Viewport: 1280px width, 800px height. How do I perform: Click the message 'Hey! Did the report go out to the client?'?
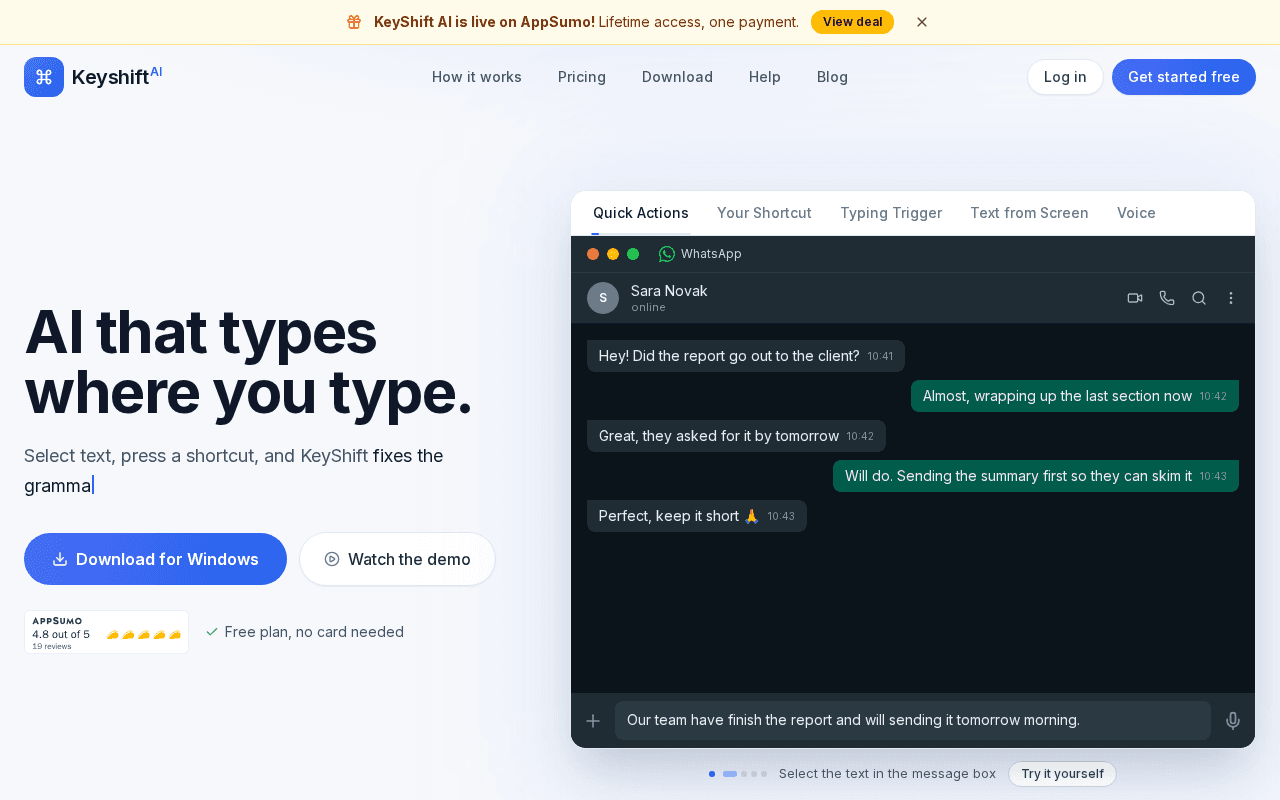click(x=746, y=356)
